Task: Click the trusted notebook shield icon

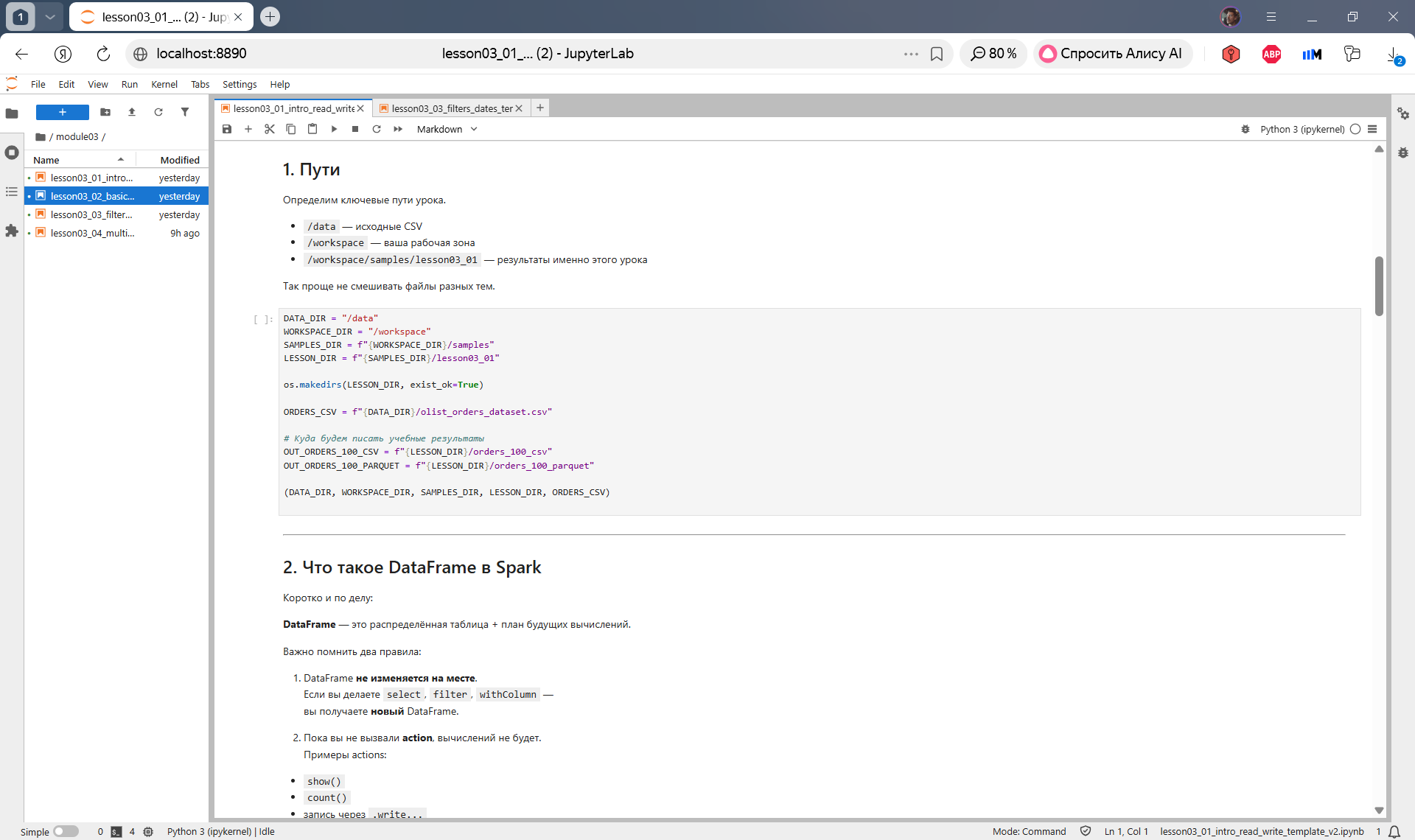Action: [x=1086, y=831]
